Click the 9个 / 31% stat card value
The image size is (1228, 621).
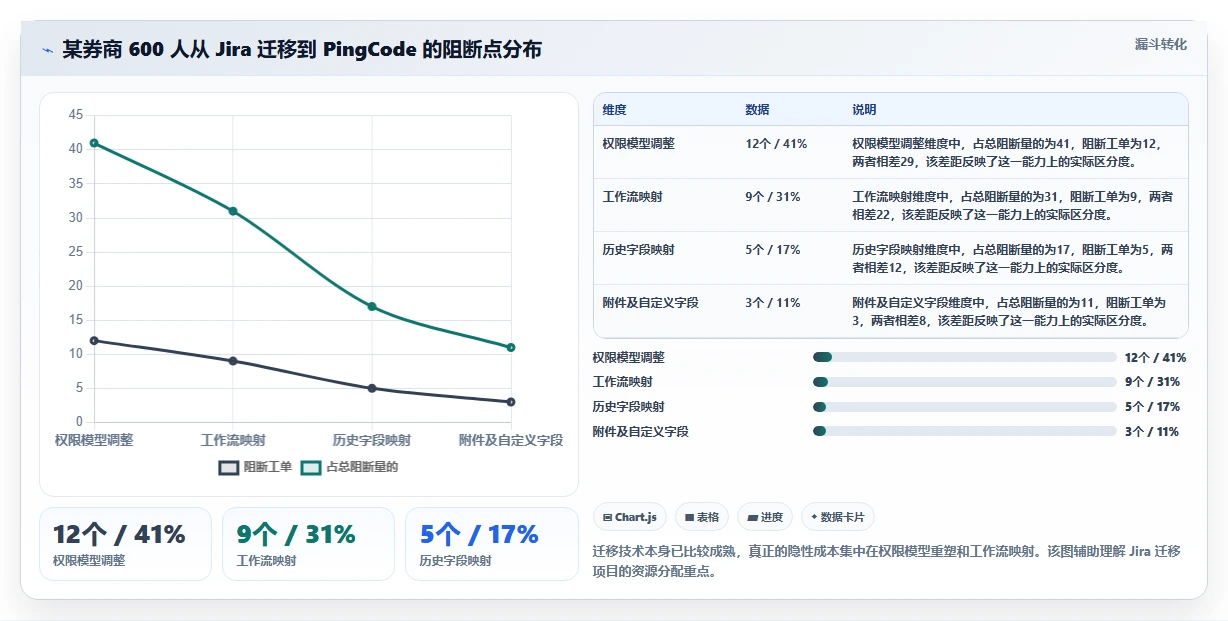(296, 535)
